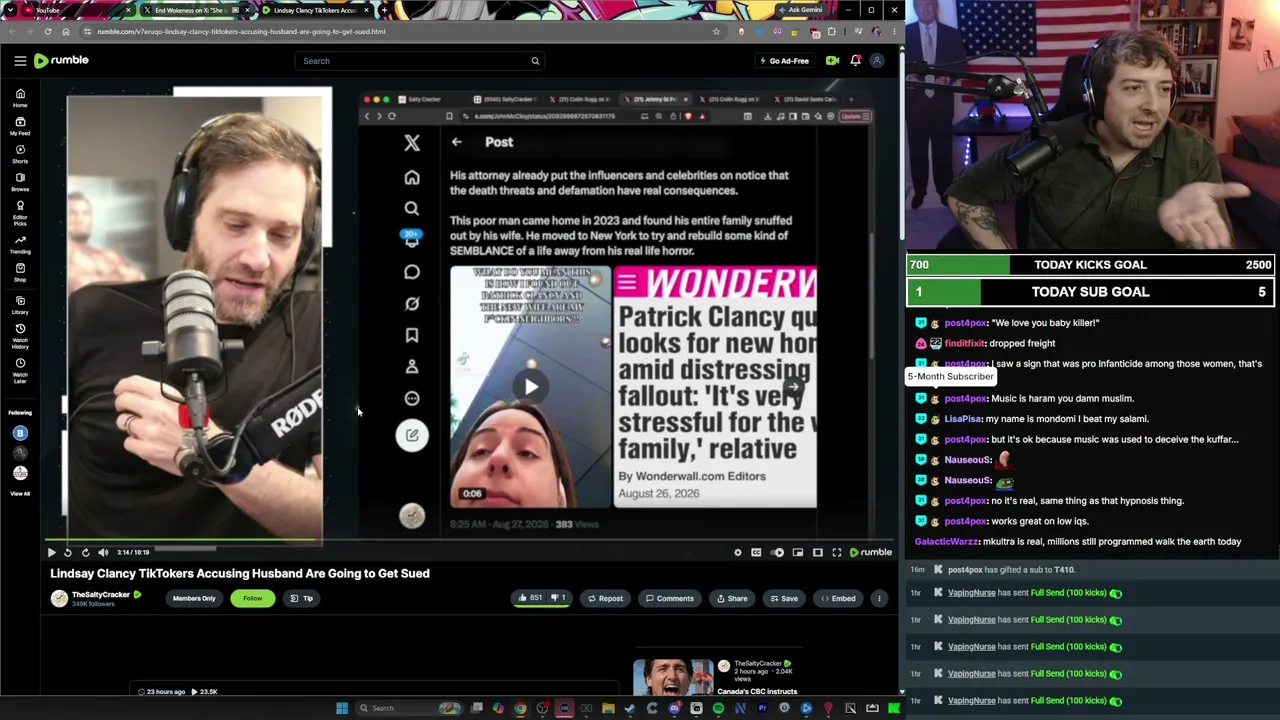Open Trending in the Rumble sidebar
Screen dimensions: 1280x720
coord(20,244)
